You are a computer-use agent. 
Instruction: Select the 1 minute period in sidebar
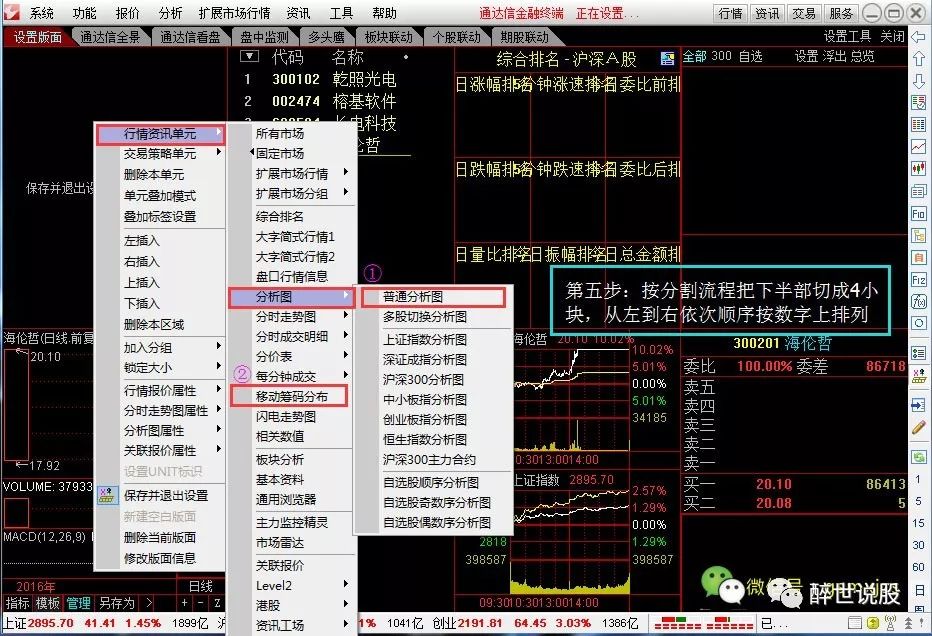918,479
